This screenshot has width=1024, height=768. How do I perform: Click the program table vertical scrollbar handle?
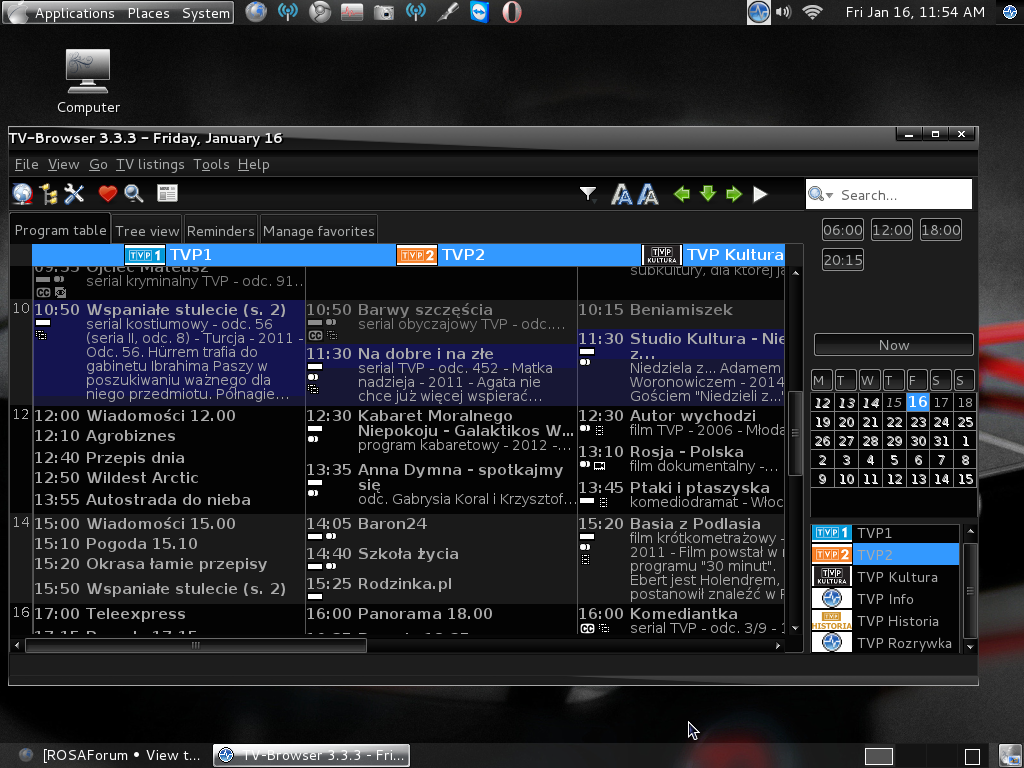(x=795, y=434)
